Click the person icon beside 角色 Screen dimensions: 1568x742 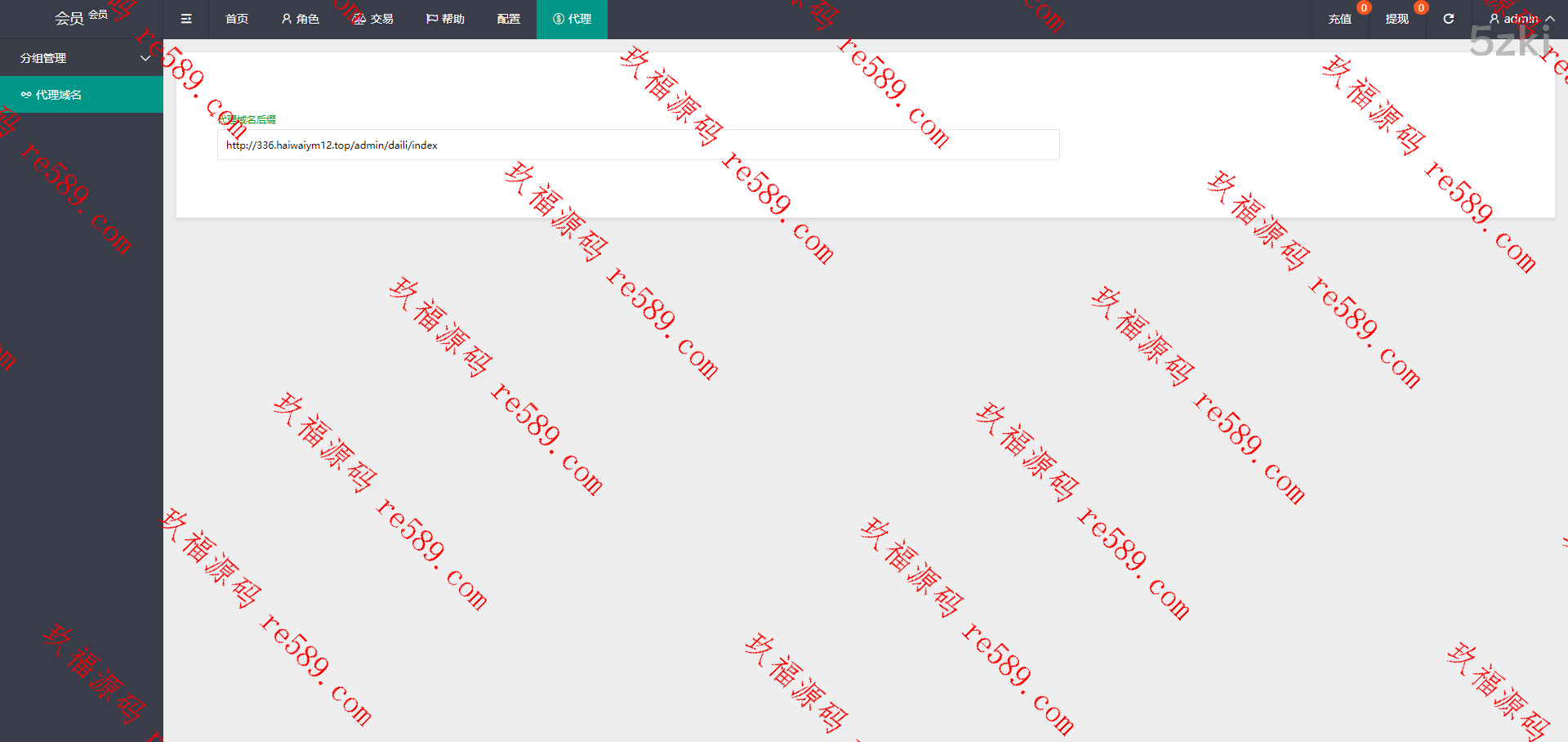coord(287,19)
